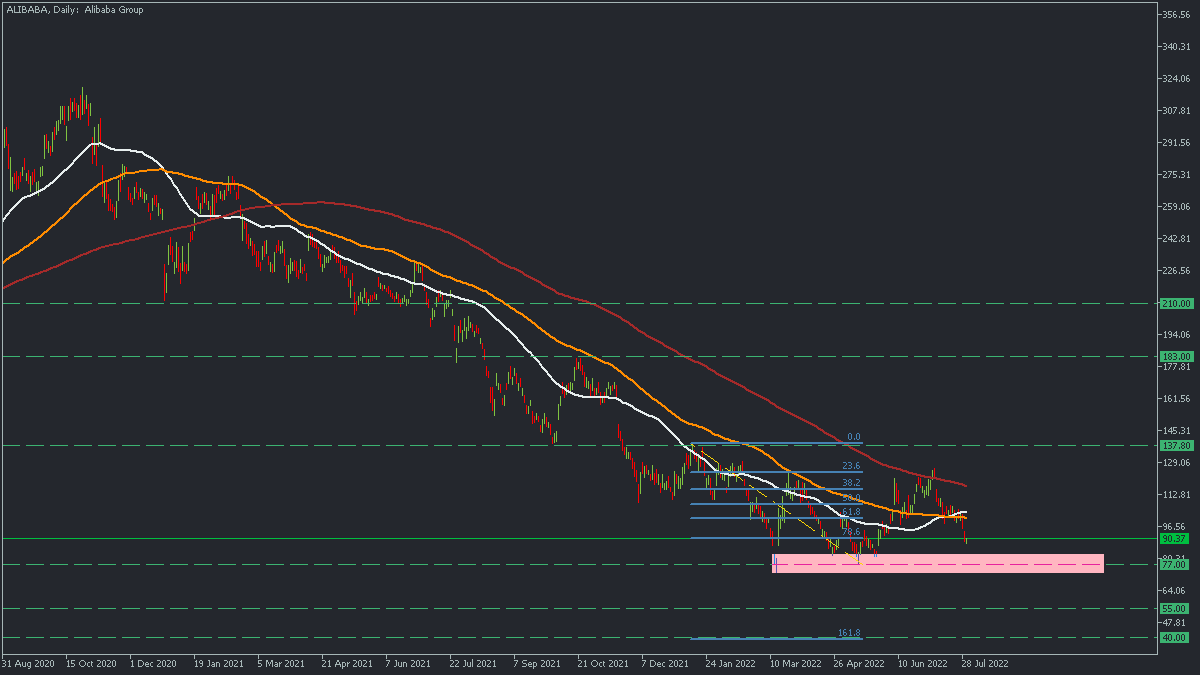This screenshot has width=1200, height=675.
Task: Click the Fibonacci 161.8 extension label
Action: pos(849,633)
